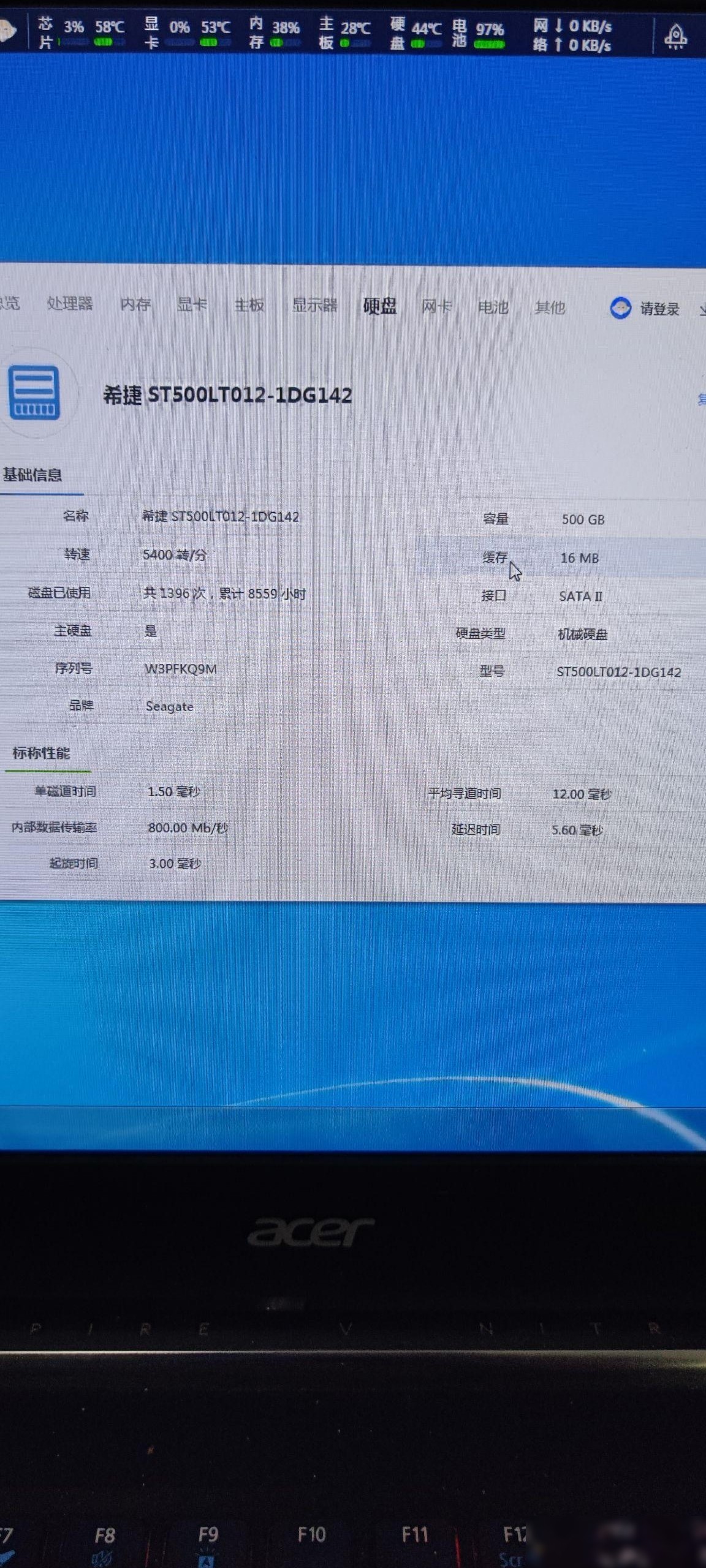Click the name value 希捷 ST500LT012-1DG142 in 名称 row
The height and width of the screenshot is (1568, 706).
[x=221, y=516]
